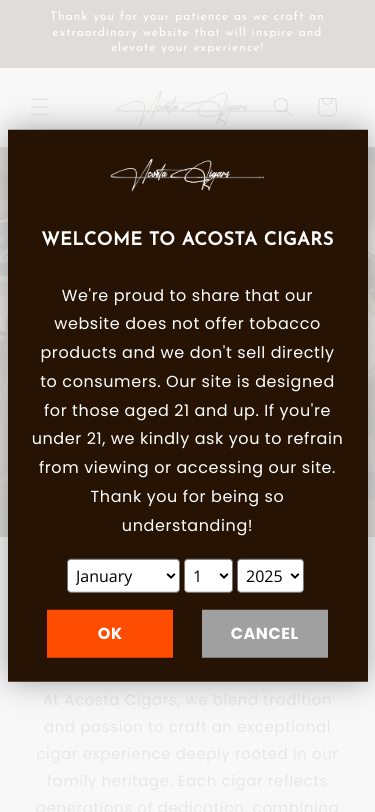The height and width of the screenshot is (812, 375).
Task: Open the birth month dropdown showing January
Action: pyautogui.click(x=123, y=576)
